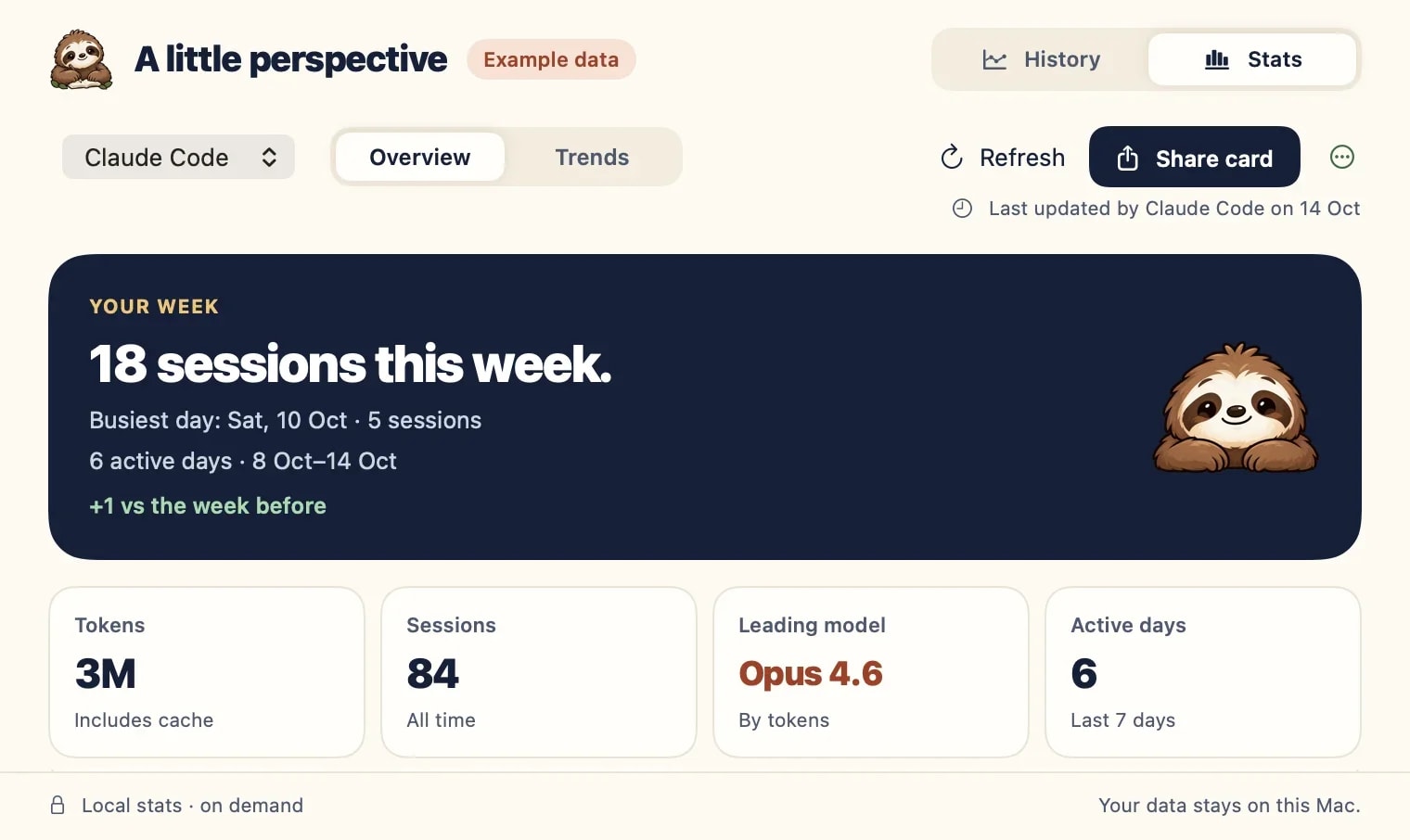Open the Sessions 84 stat card
This screenshot has width=1410, height=840.
pyautogui.click(x=539, y=672)
